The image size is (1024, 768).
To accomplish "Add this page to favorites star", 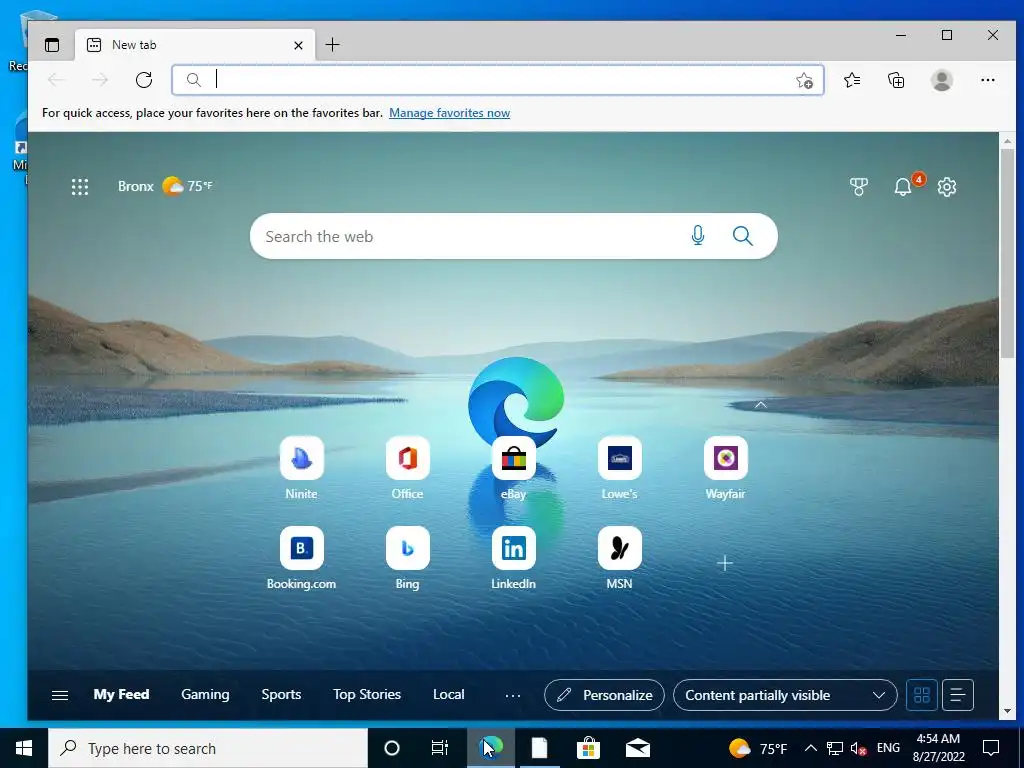I will (x=804, y=80).
